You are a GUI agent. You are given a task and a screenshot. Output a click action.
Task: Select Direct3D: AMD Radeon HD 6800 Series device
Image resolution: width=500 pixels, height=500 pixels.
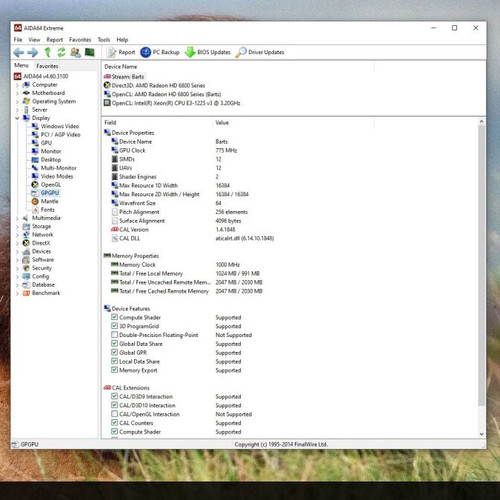pos(154,85)
